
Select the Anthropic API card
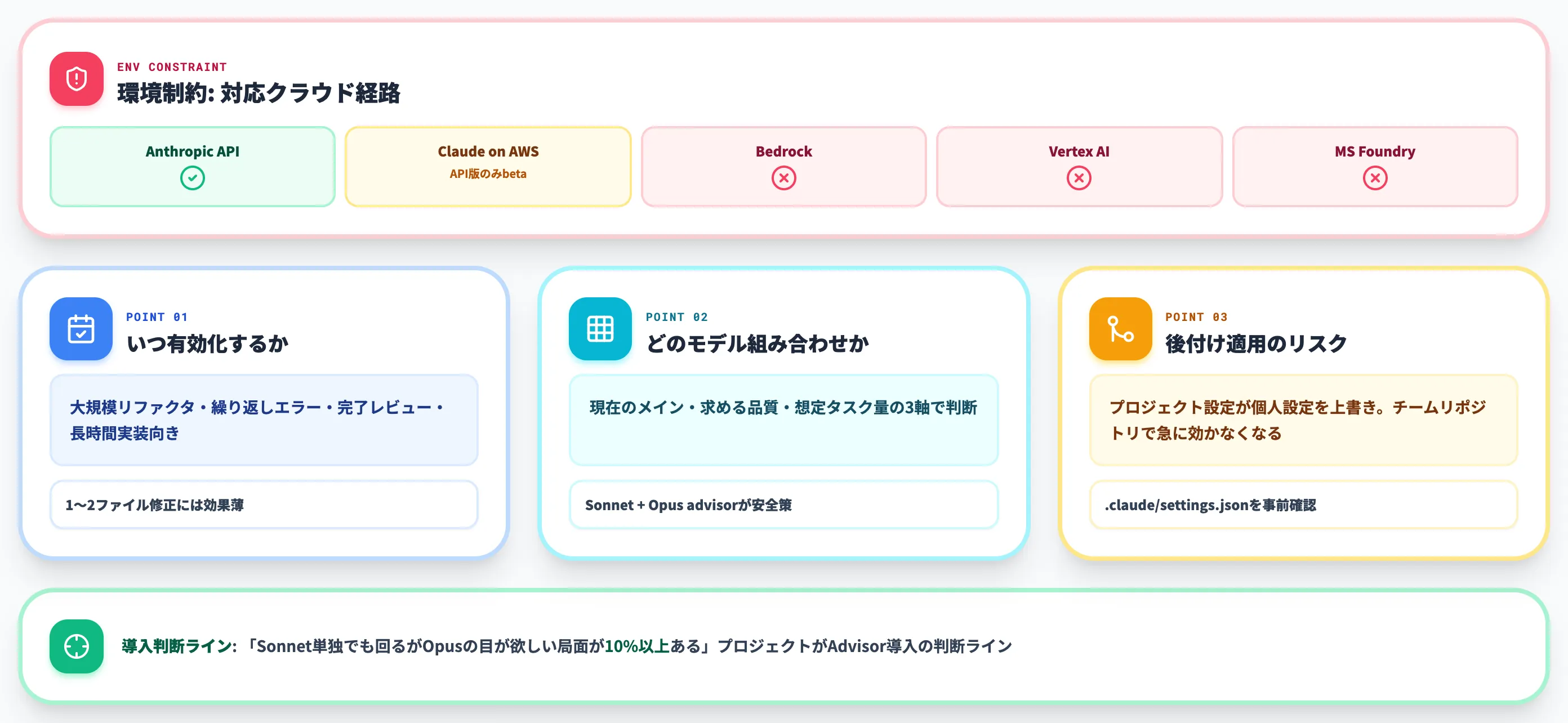pos(193,167)
